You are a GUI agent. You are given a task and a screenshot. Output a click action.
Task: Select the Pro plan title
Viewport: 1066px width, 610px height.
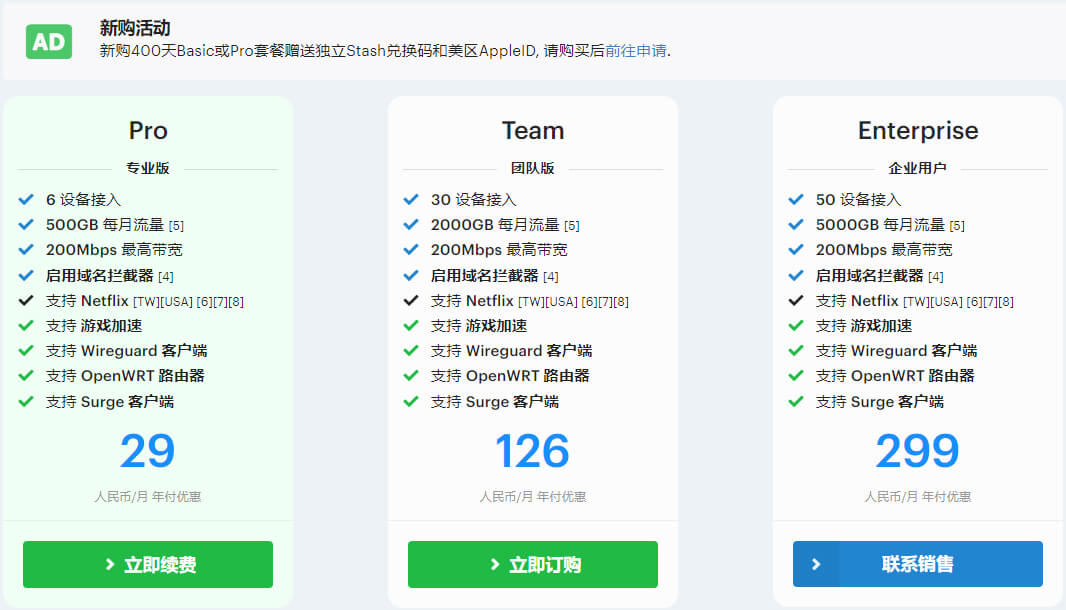(x=148, y=131)
